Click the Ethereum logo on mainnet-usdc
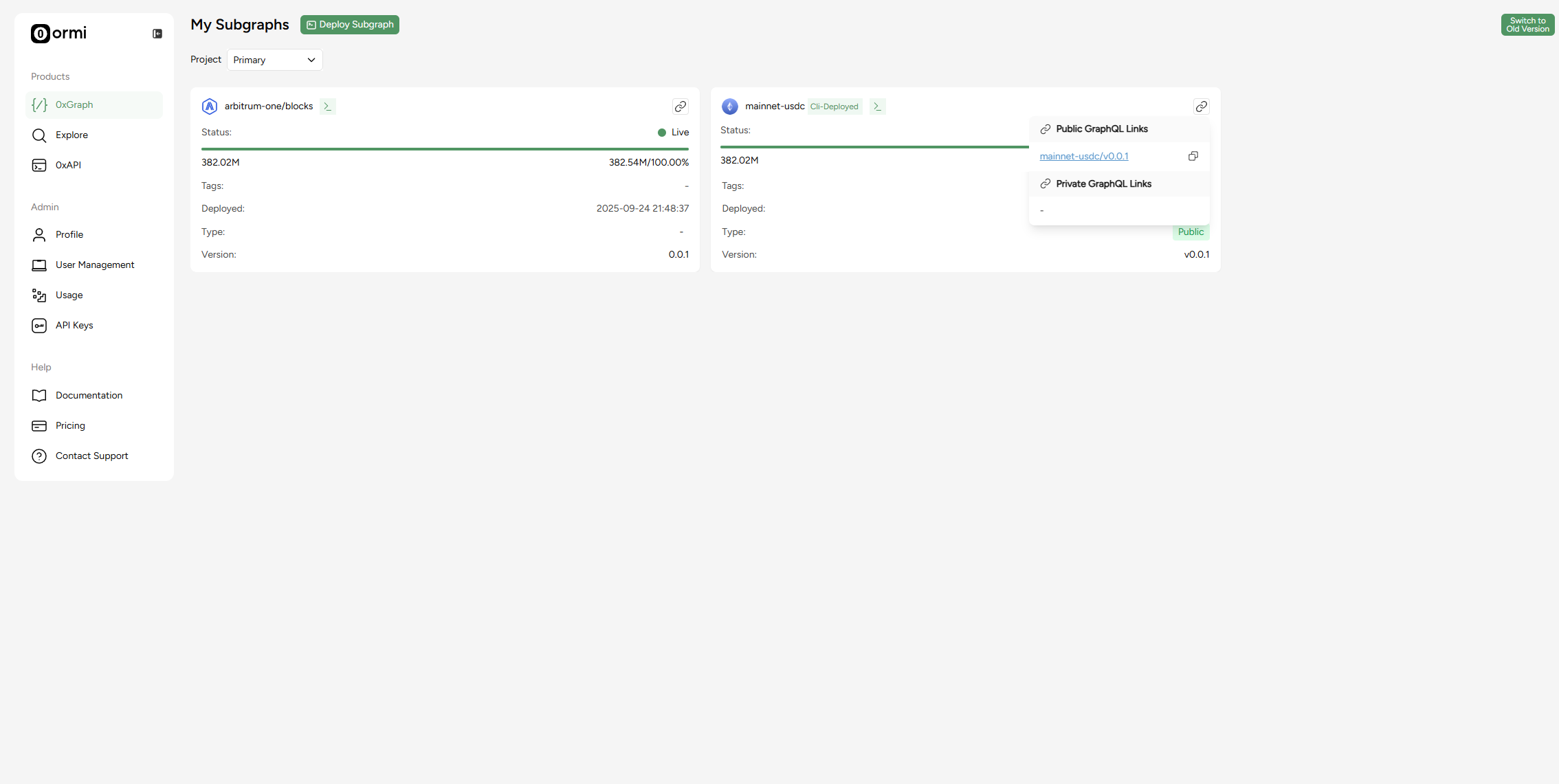This screenshot has height=784, width=1559. pos(730,107)
